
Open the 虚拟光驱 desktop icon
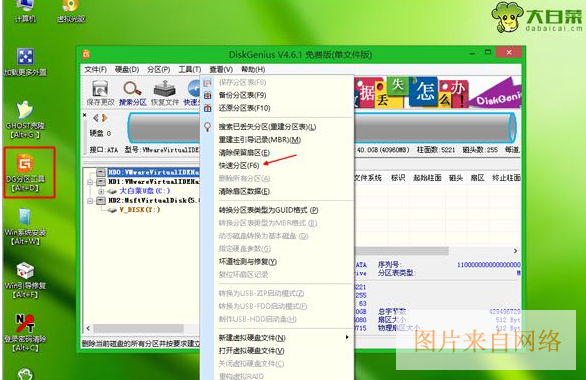tap(71, 11)
